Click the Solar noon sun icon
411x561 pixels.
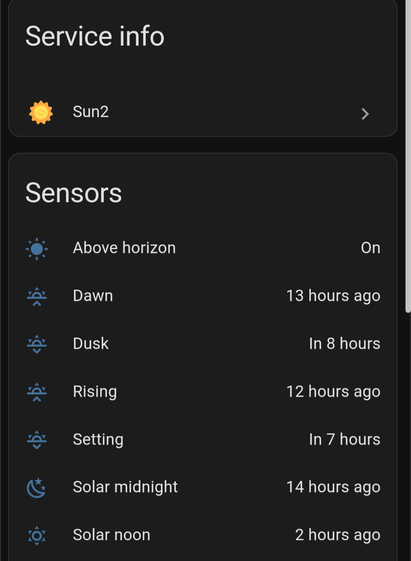[37, 536]
